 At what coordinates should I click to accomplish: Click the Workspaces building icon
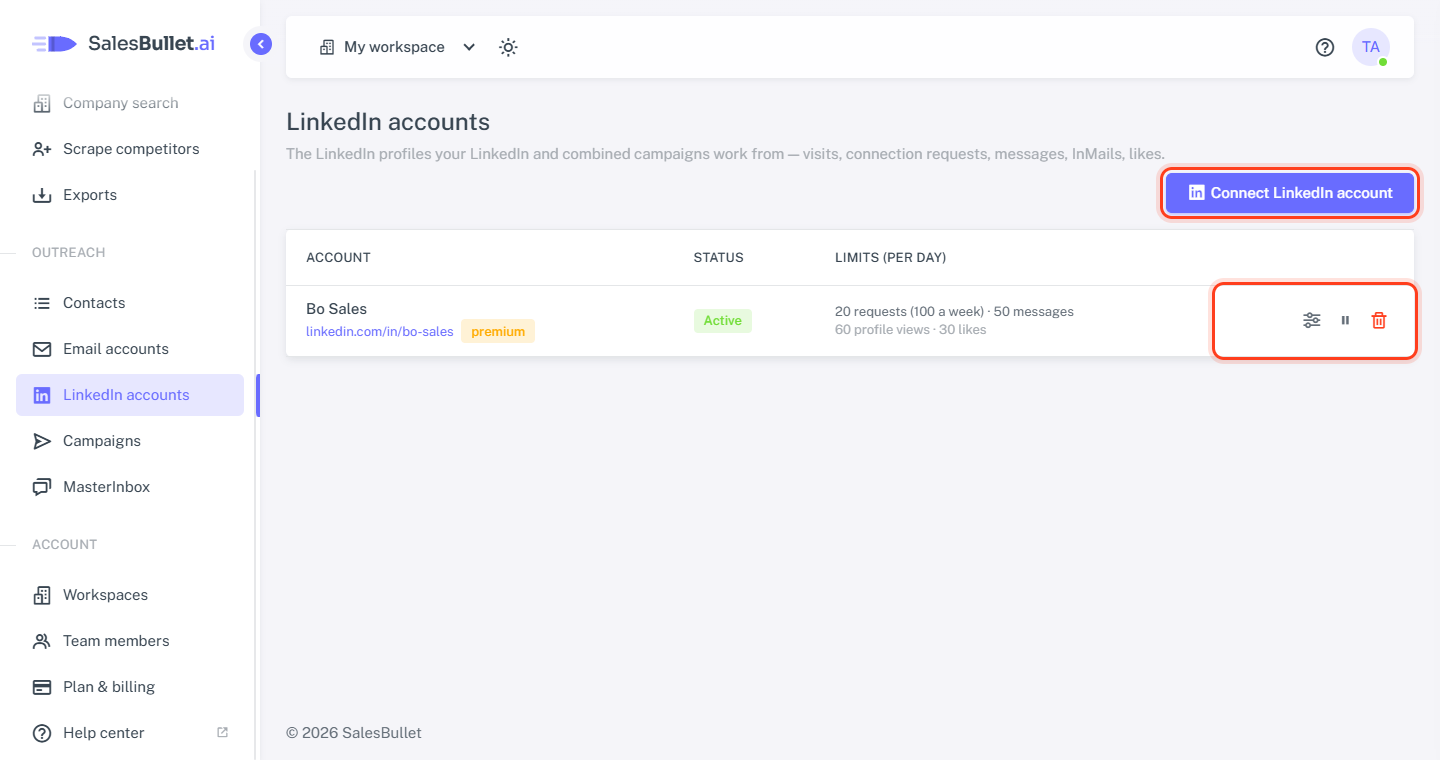point(42,595)
